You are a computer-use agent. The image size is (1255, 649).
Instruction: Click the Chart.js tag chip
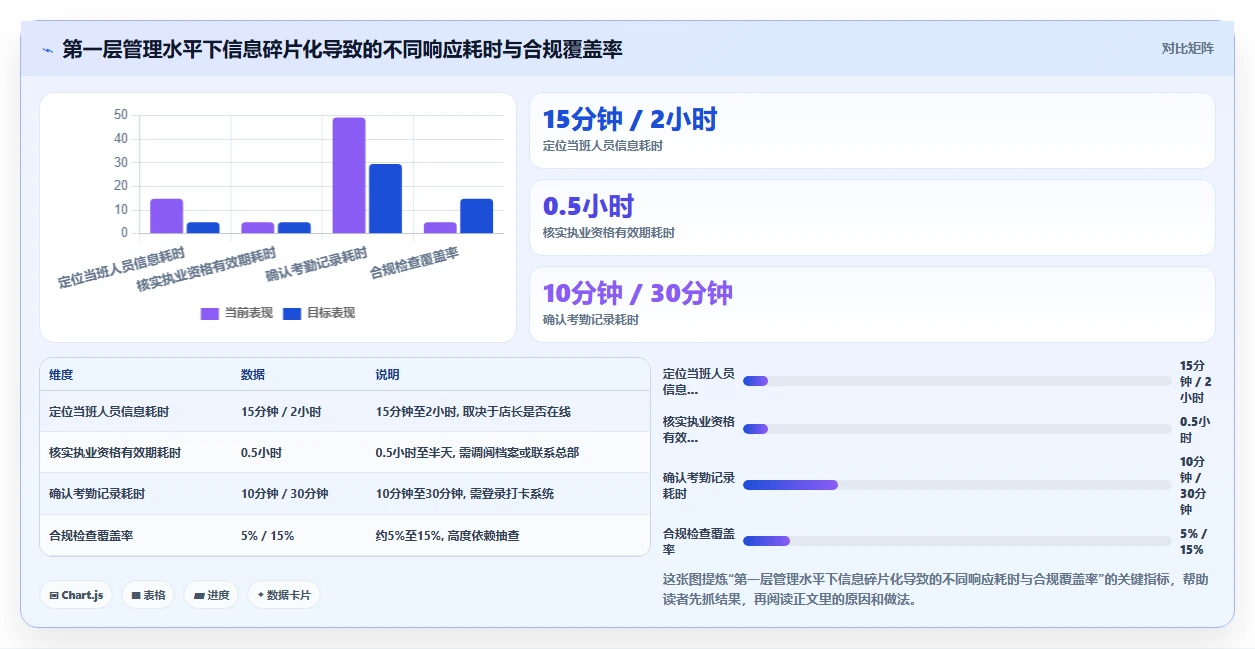[77, 595]
